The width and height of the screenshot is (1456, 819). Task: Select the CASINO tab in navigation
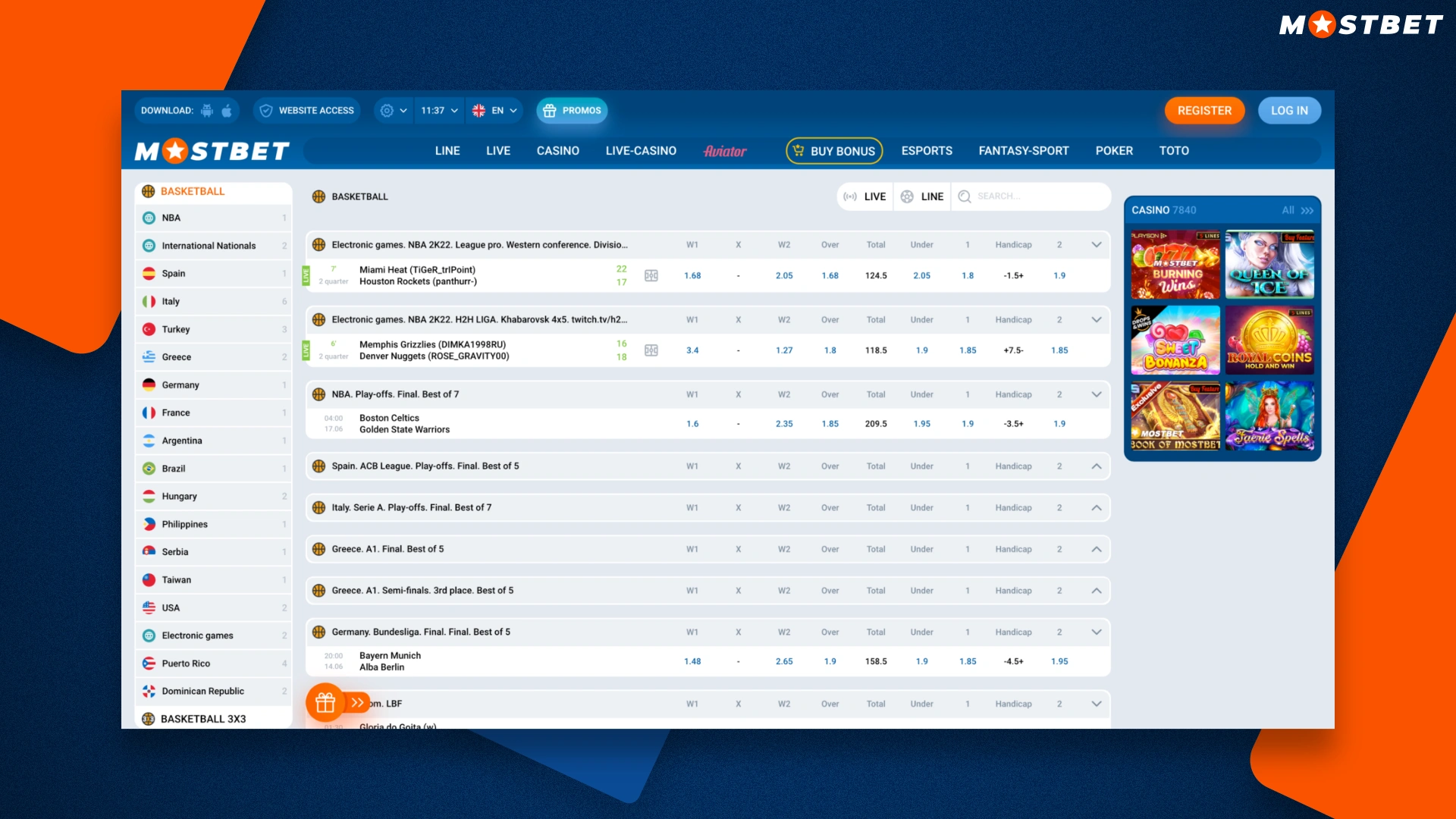[x=556, y=150]
